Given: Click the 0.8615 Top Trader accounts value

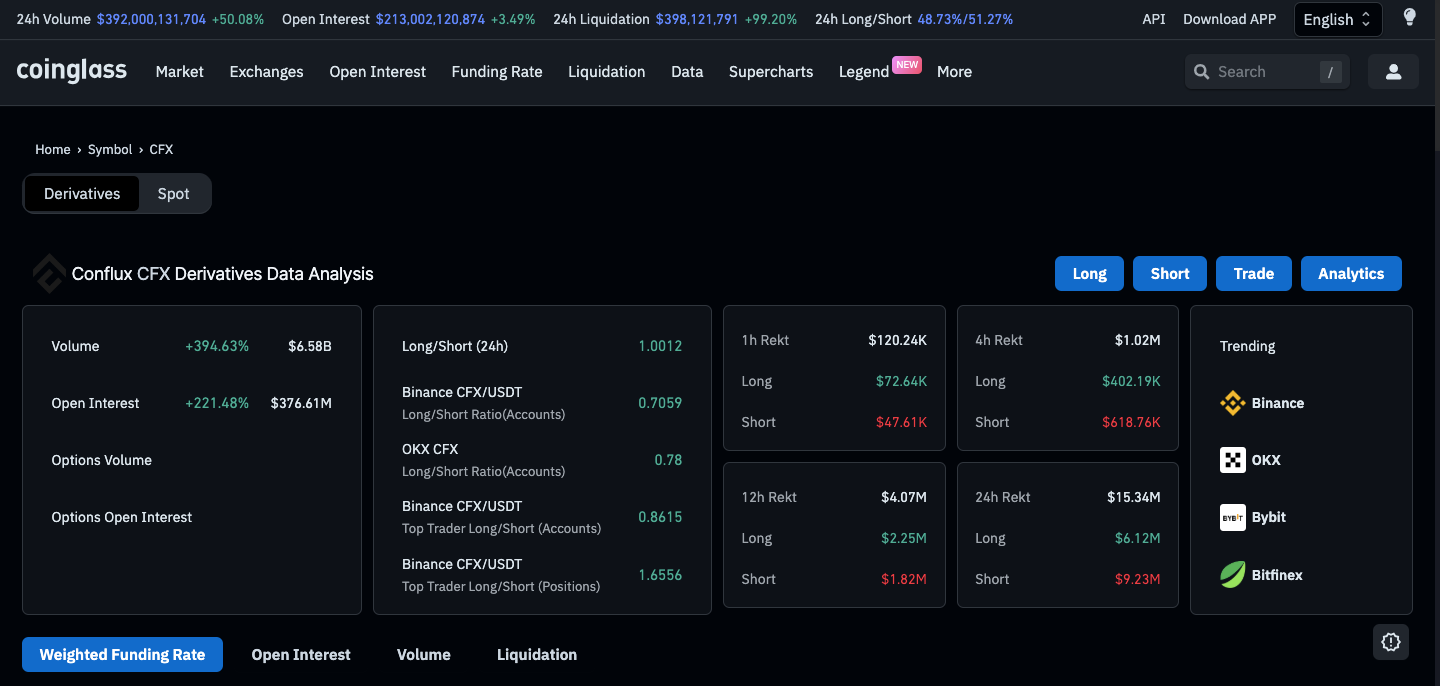Looking at the screenshot, I should (x=660, y=517).
